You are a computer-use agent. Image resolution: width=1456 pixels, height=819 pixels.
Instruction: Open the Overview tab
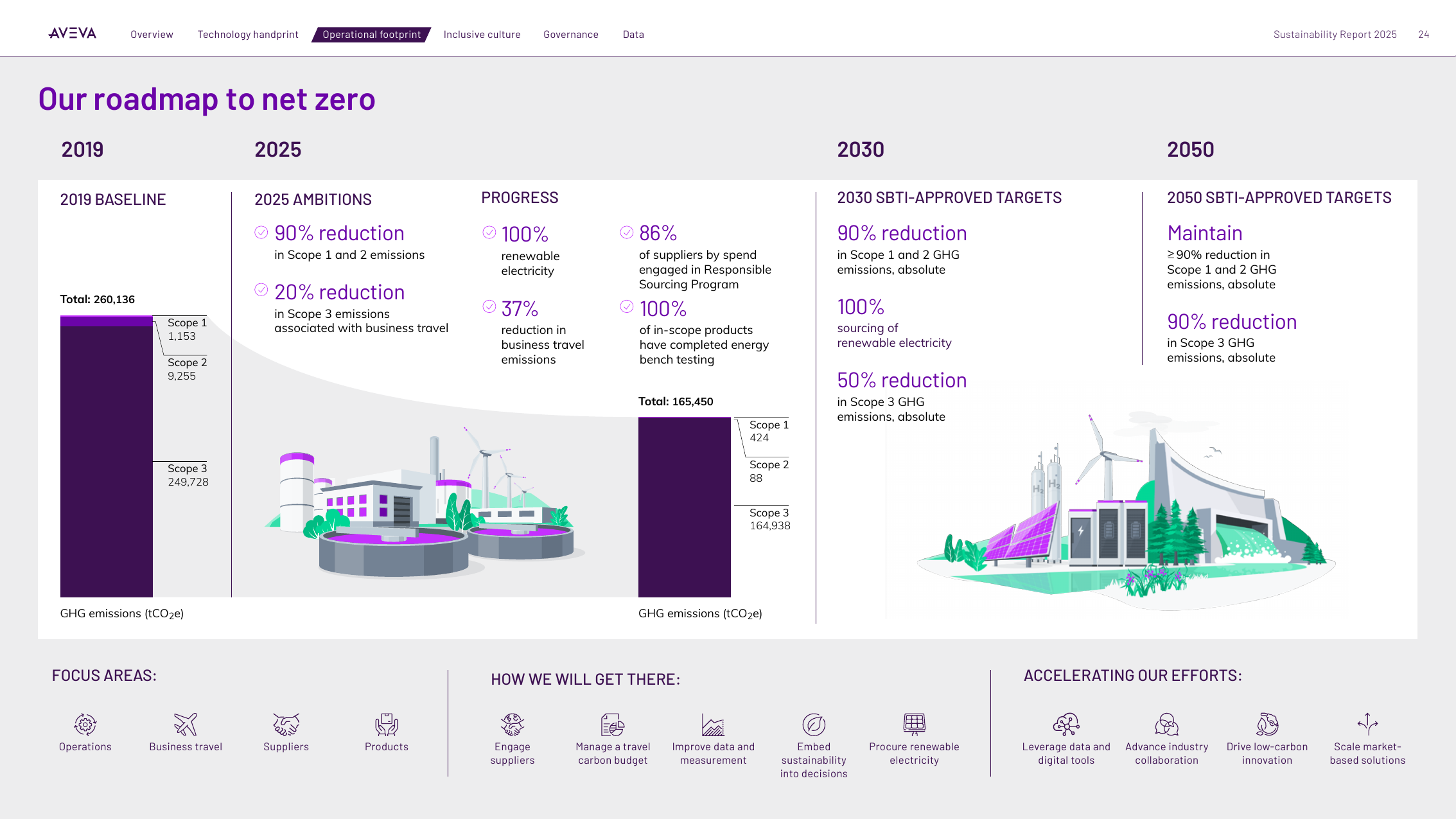coord(152,35)
